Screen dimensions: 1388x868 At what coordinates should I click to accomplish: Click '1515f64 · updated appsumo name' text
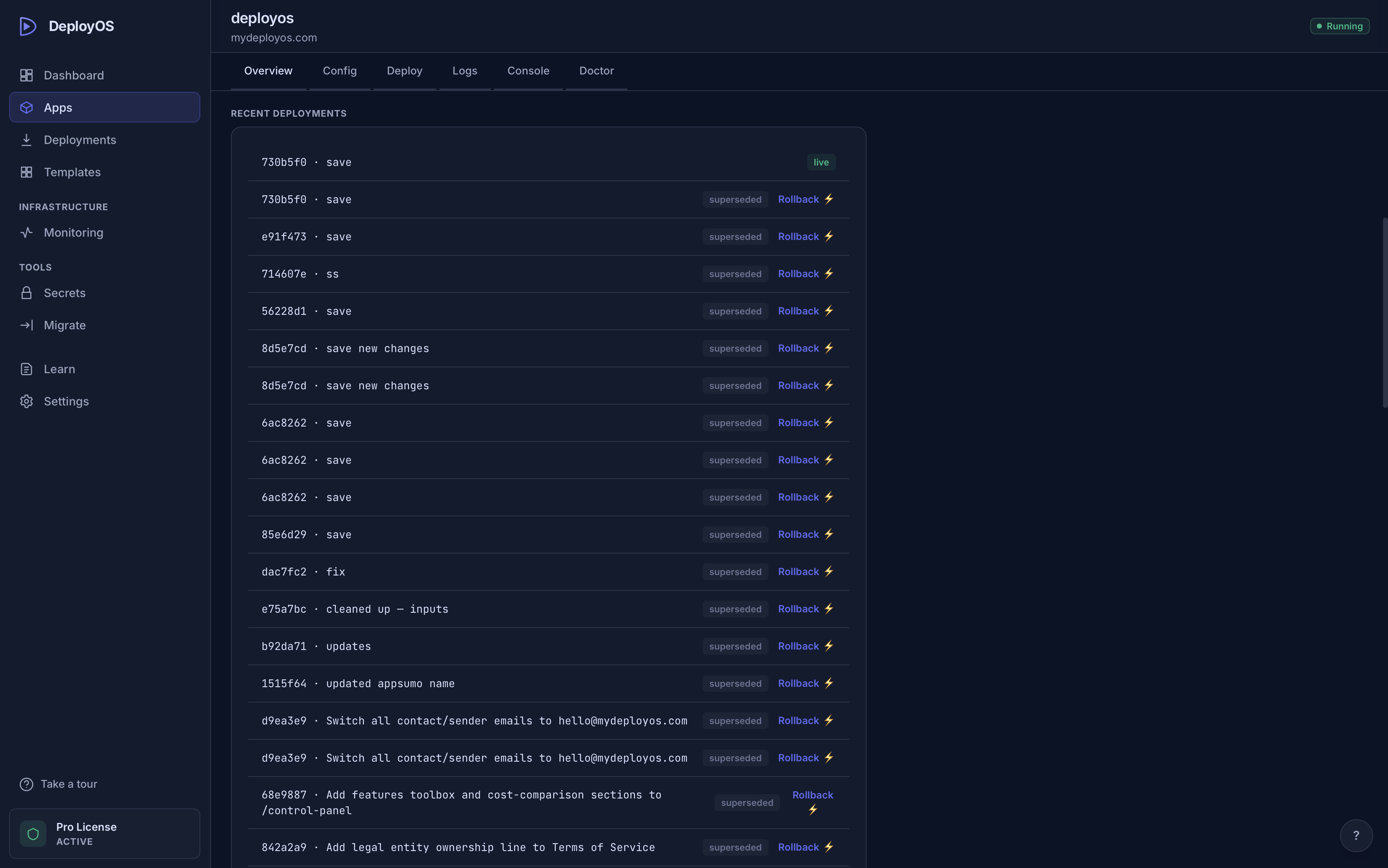[x=358, y=683]
